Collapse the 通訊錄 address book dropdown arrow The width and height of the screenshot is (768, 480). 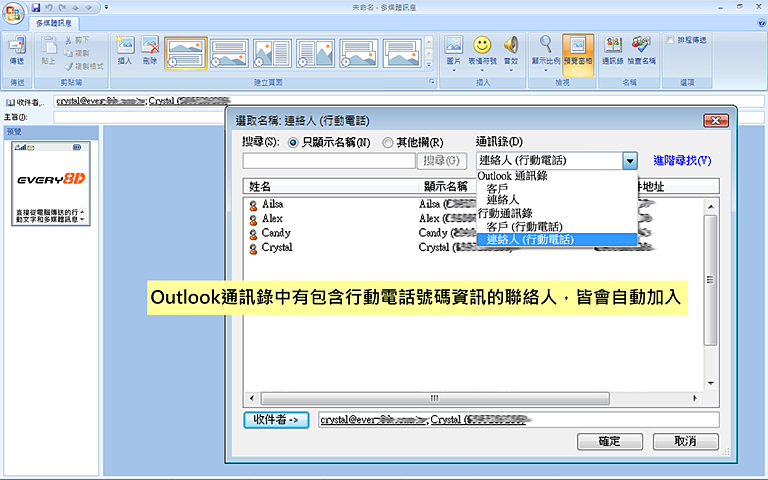629,160
